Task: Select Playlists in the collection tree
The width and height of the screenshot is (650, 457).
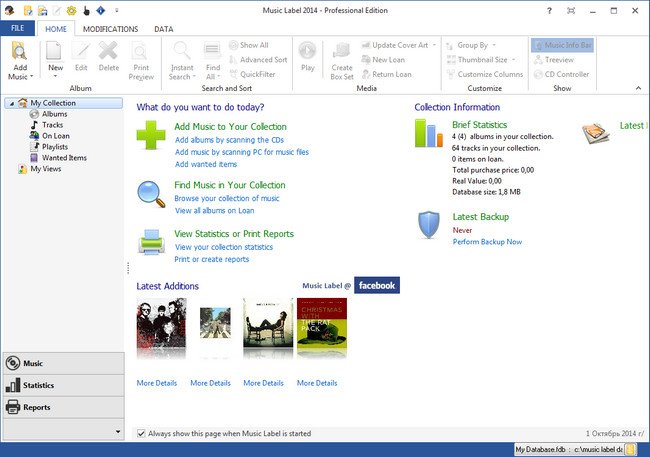Action: [x=55, y=147]
